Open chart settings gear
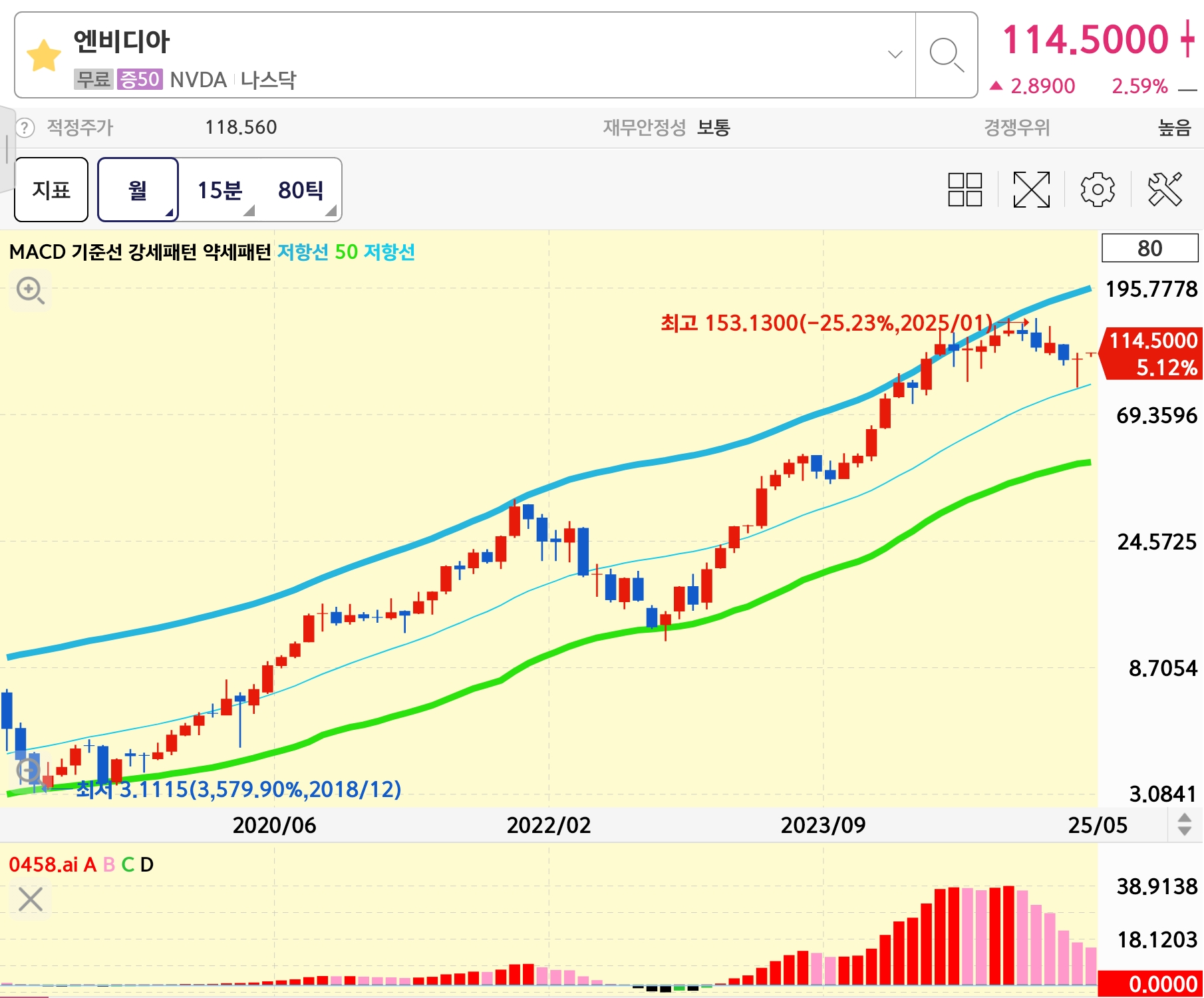This screenshot has width=1204, height=998. point(1098,190)
